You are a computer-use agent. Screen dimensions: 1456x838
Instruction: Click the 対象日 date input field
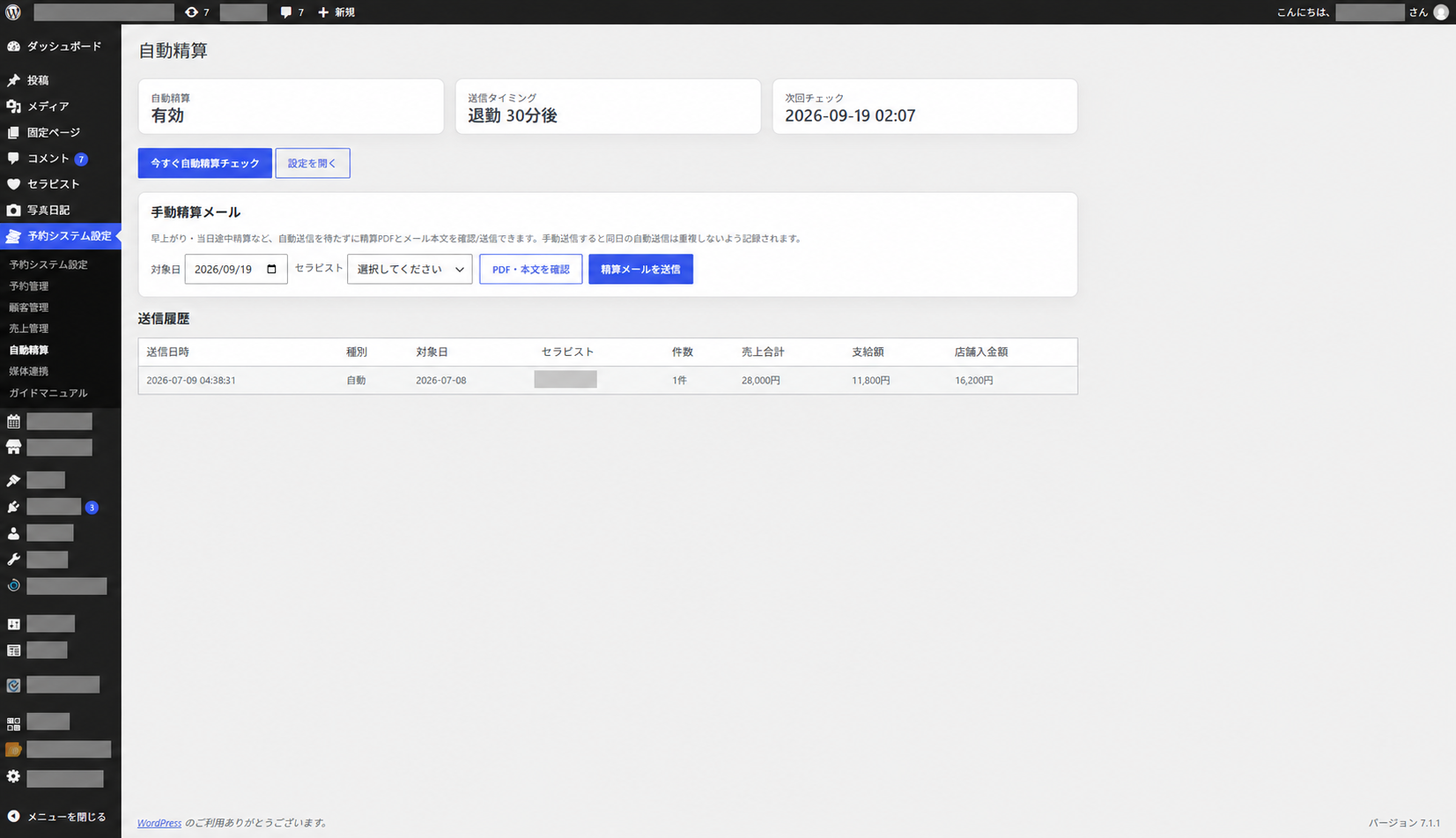(x=236, y=269)
